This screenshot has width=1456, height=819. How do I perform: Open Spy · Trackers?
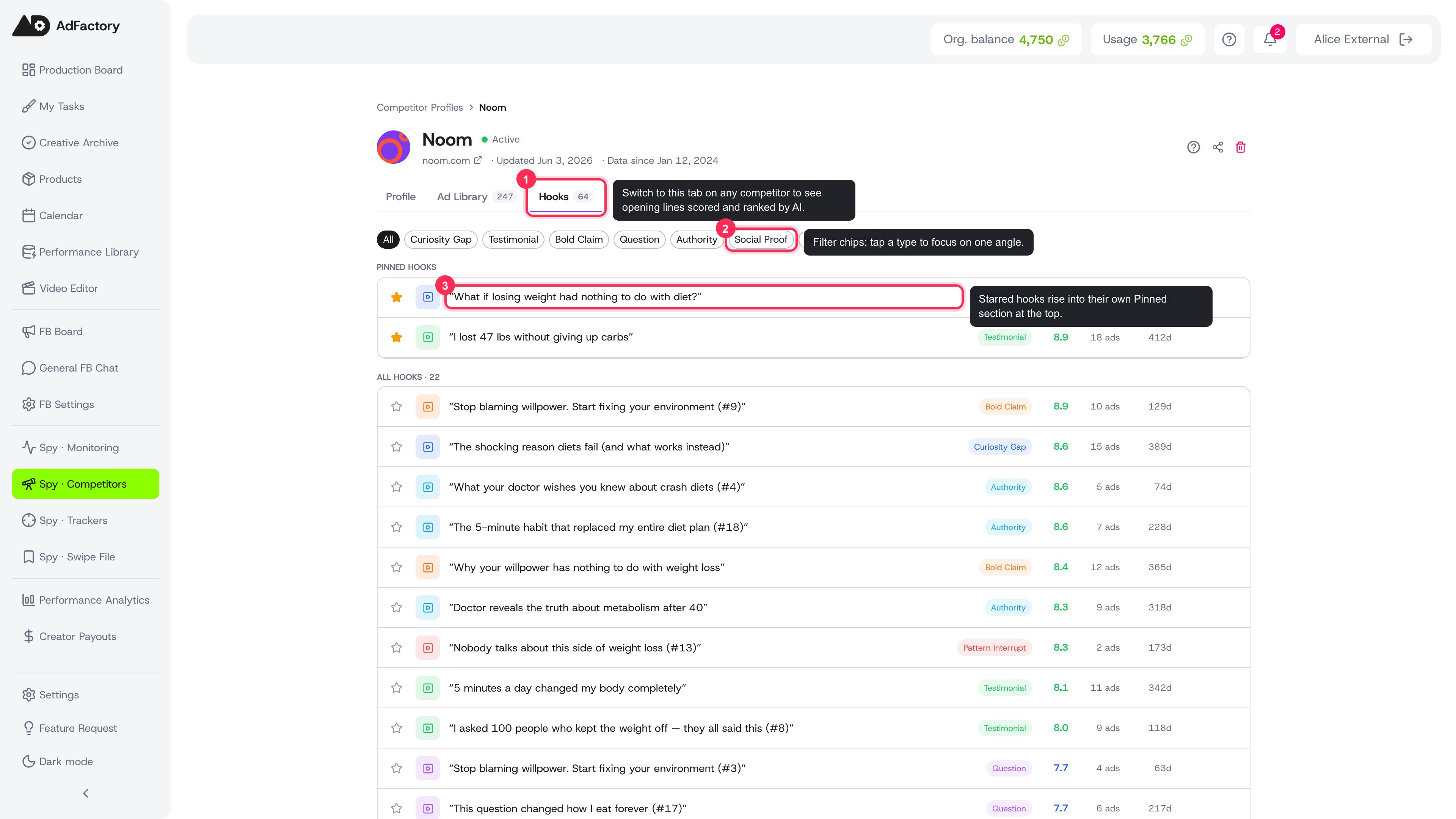click(85, 520)
